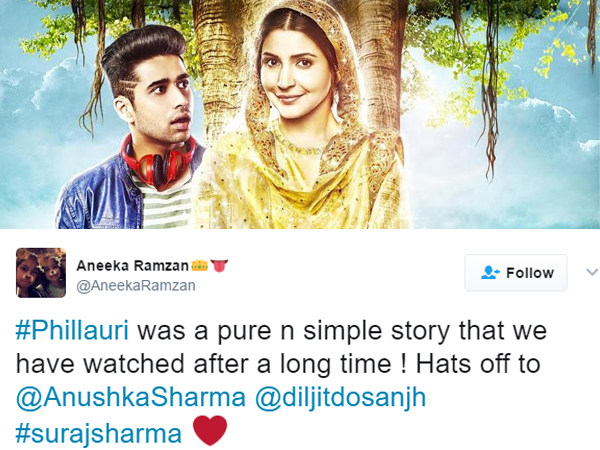Click the words 'Hats off to'
The image size is (600, 450).
click(x=478, y=364)
